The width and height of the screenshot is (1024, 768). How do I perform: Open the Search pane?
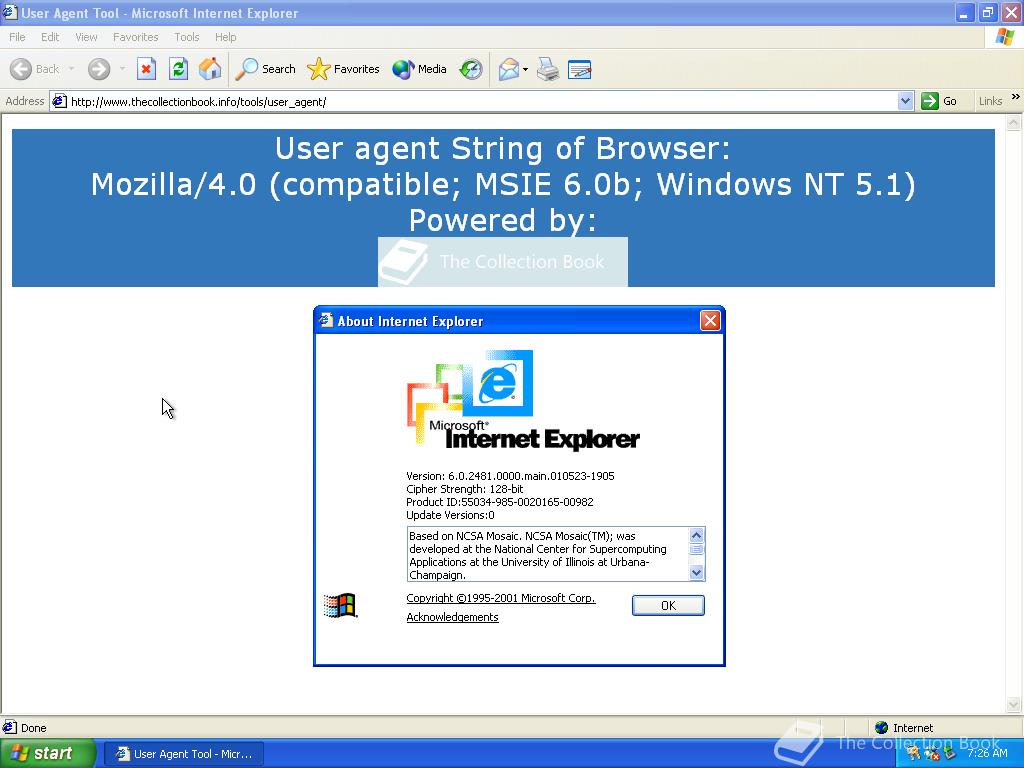pos(265,69)
